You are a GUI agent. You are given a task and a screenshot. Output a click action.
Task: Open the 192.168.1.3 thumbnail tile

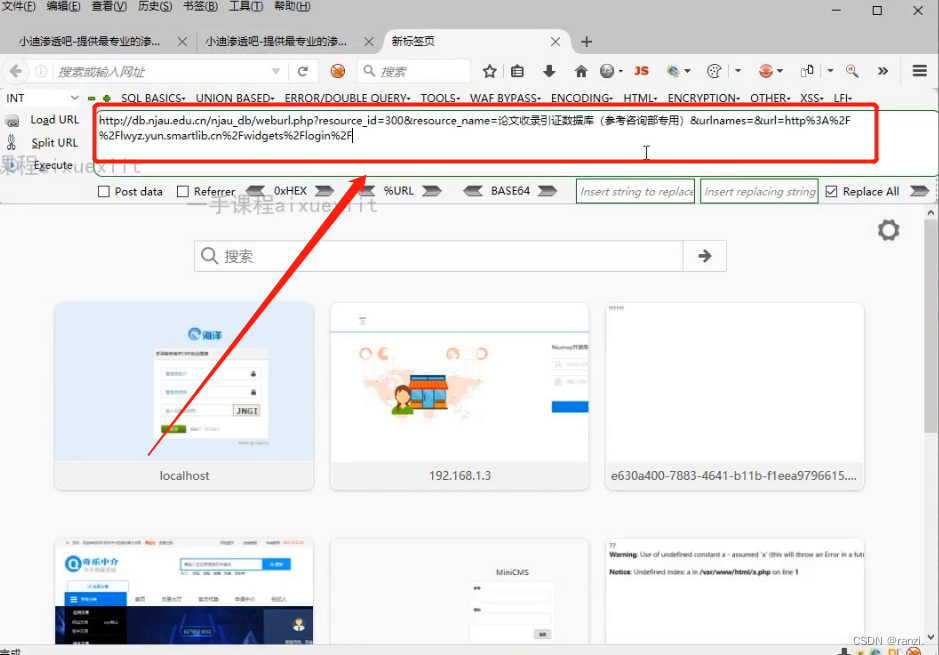(459, 396)
